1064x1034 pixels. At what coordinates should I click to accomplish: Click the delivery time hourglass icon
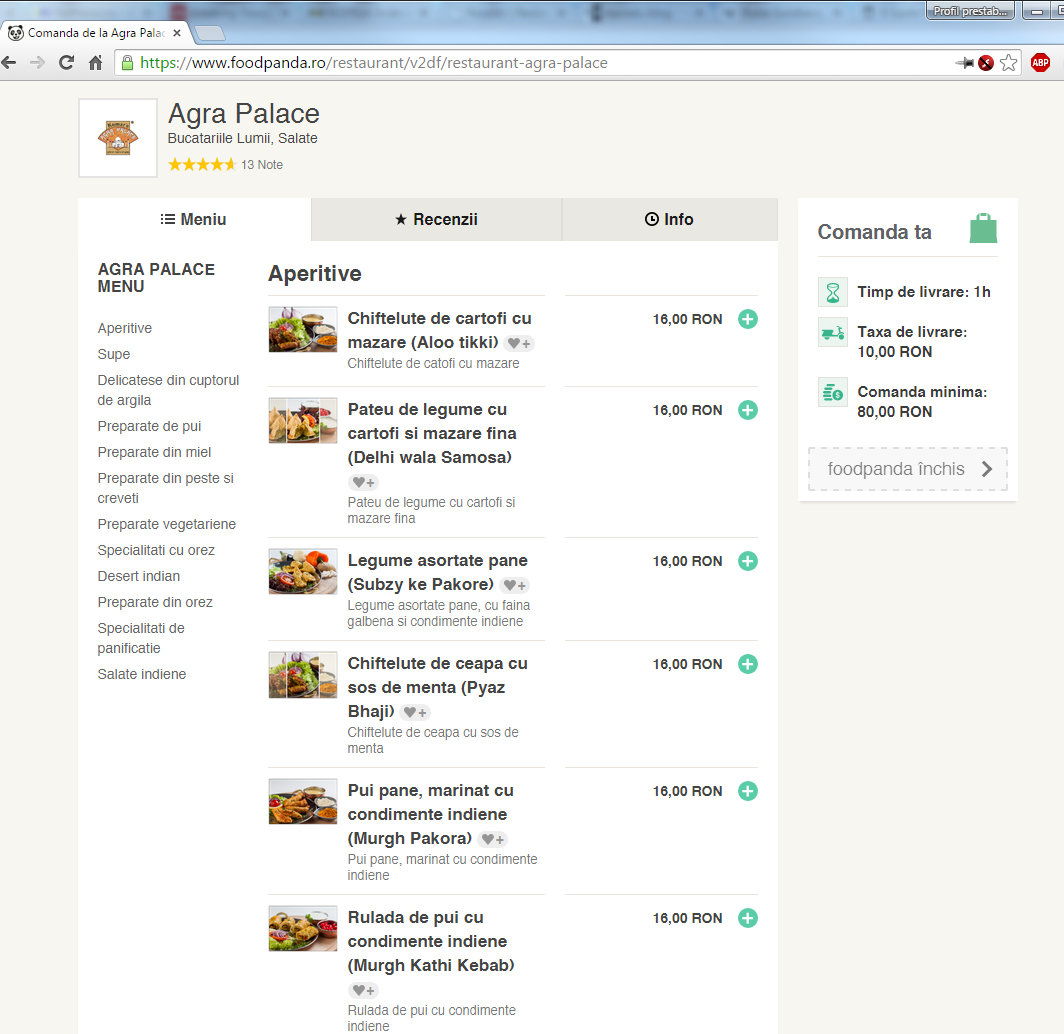833,292
